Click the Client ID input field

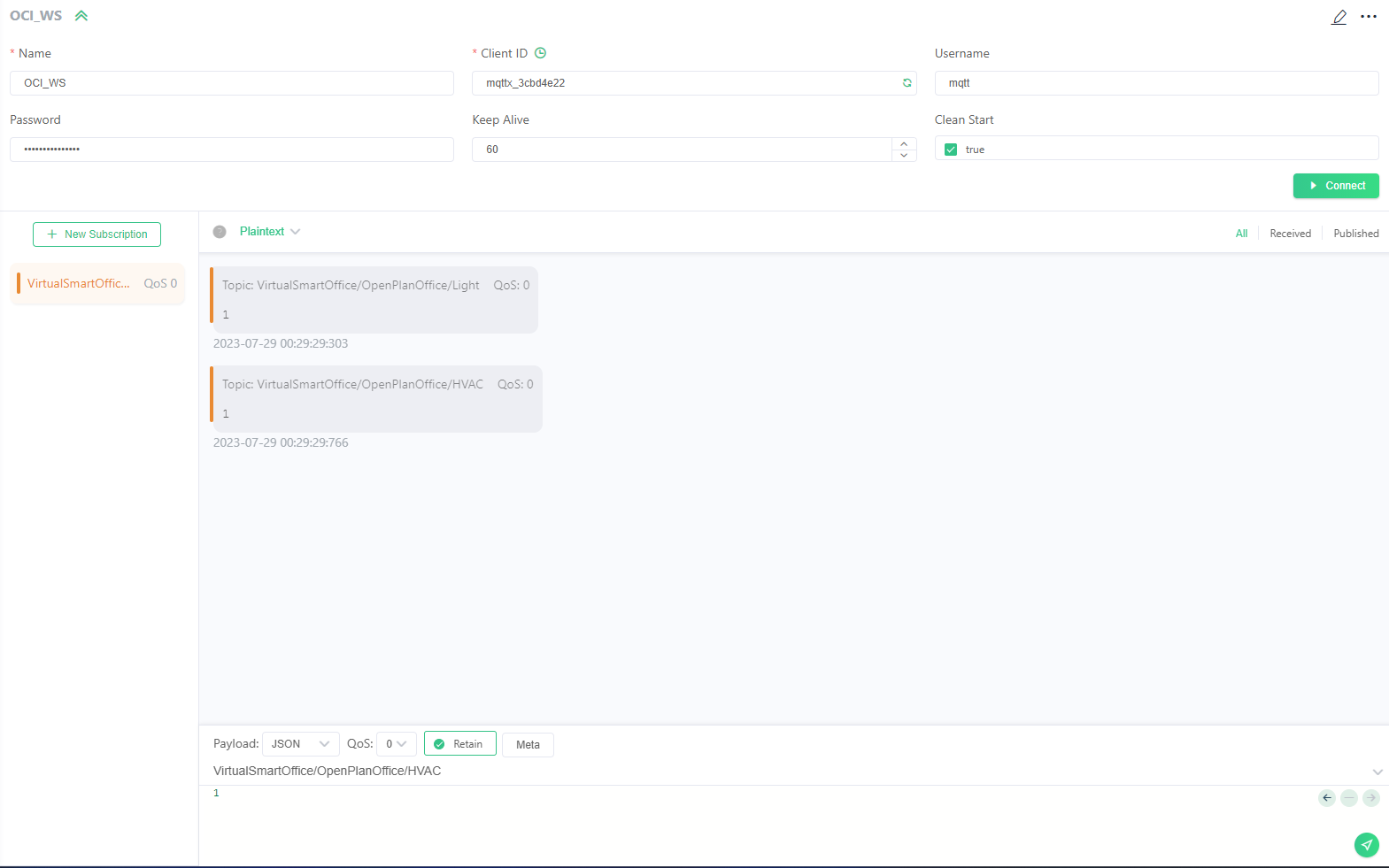[694, 83]
